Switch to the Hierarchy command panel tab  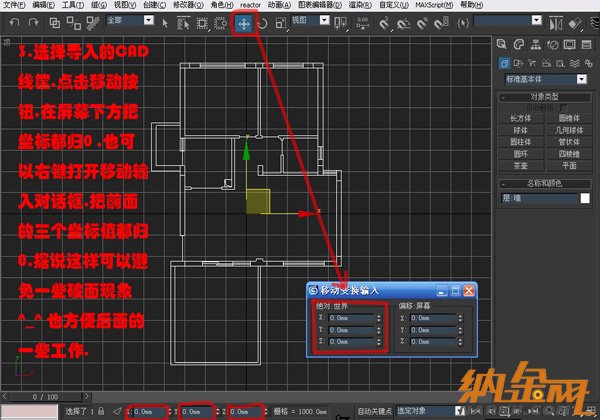coord(536,44)
